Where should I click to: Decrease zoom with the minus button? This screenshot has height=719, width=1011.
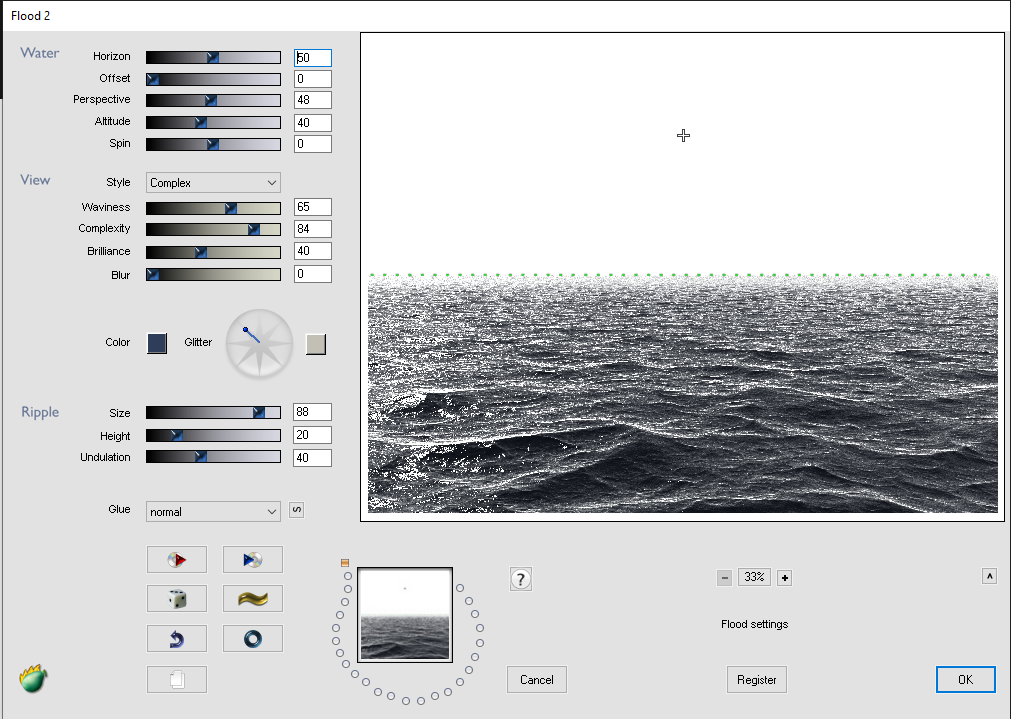click(724, 577)
